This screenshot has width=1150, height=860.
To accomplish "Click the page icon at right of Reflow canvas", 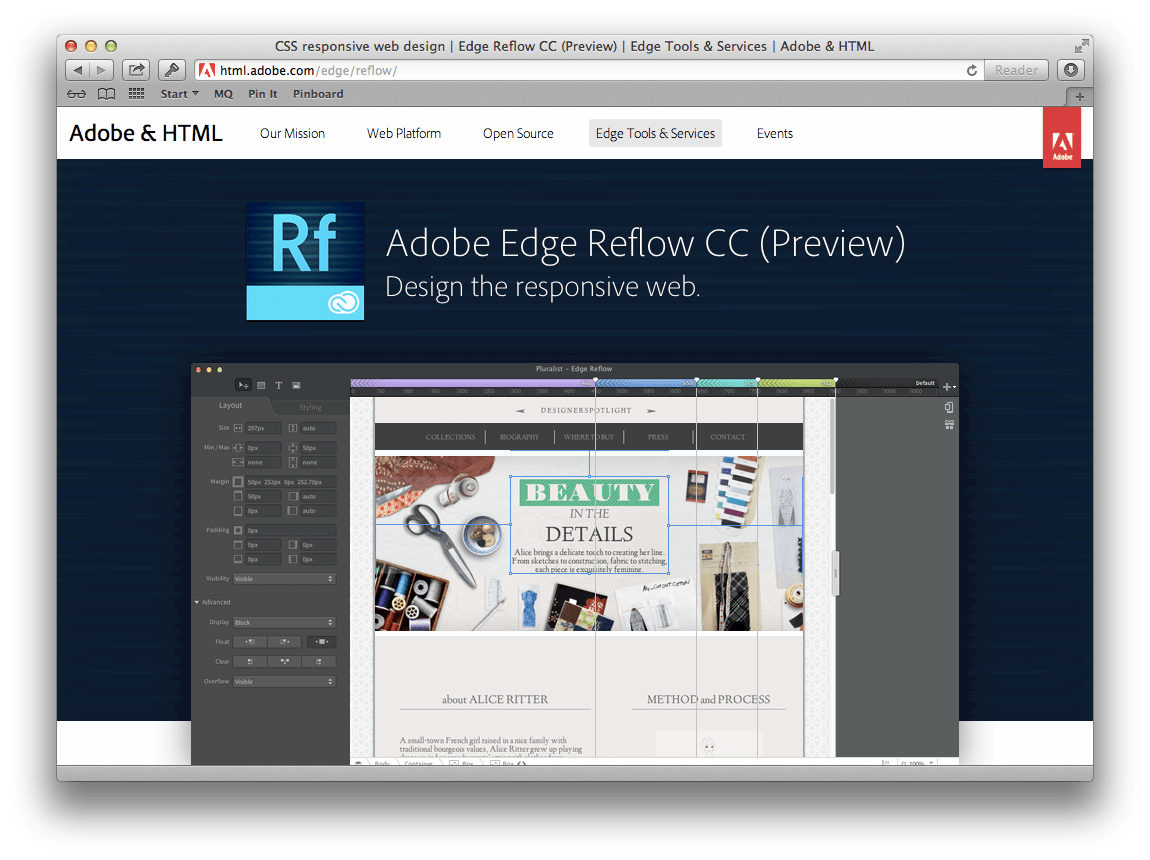I will coord(949,407).
